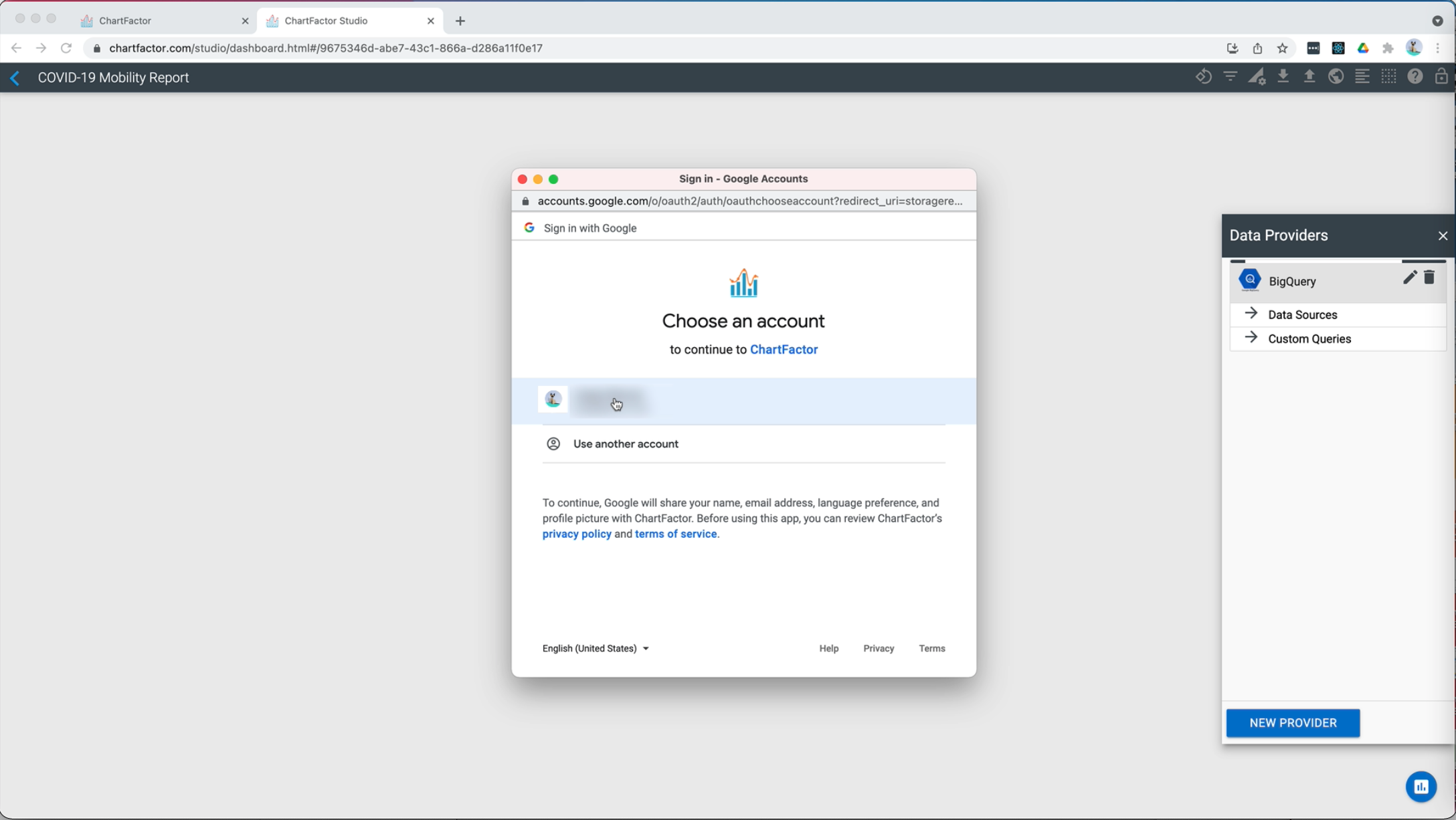Edit the BigQuery provider with pencil icon
Viewport: 1456px width, 820px height.
click(1409, 278)
